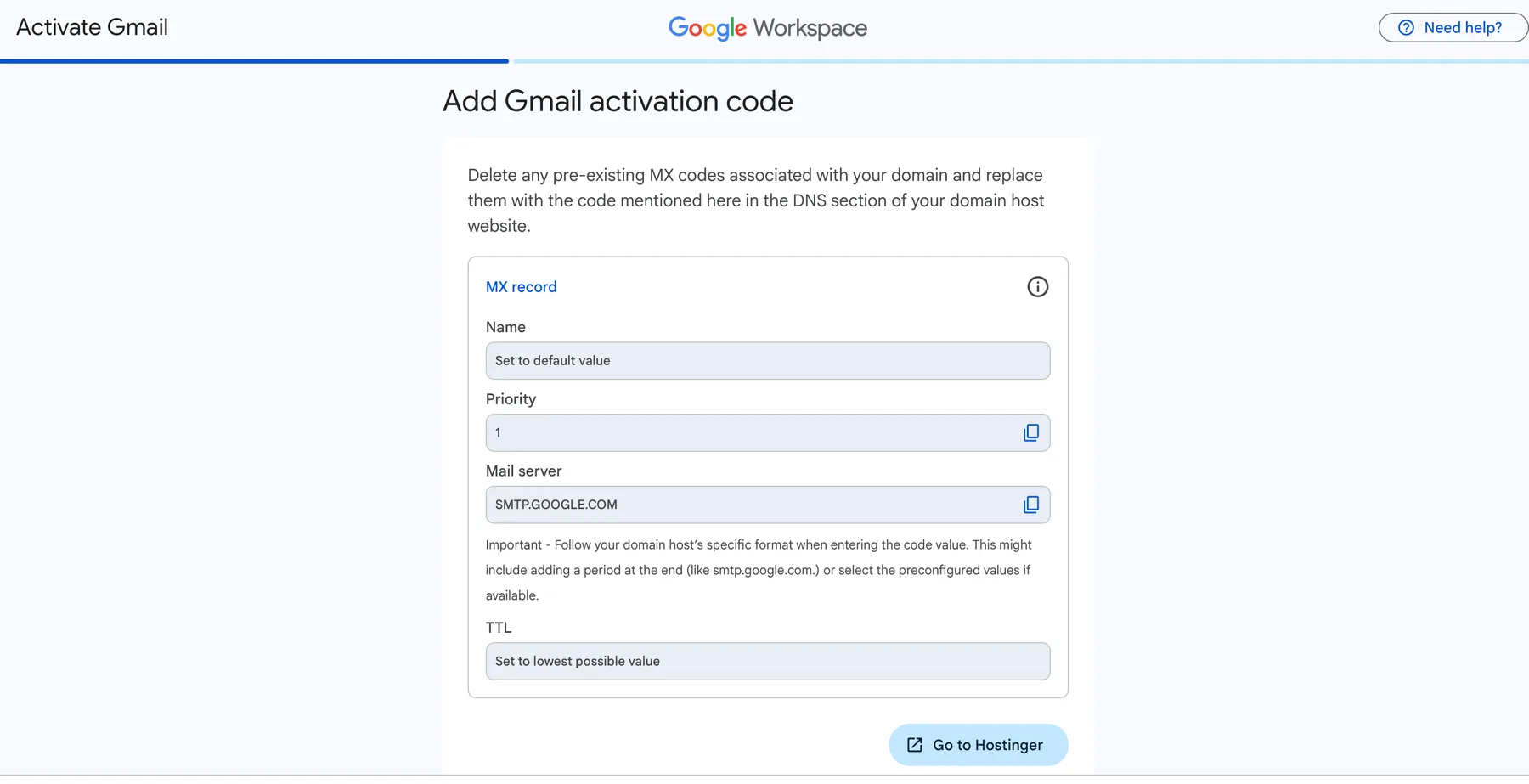The image size is (1529, 784).
Task: Click the Go to Hostinger button
Action: tap(979, 745)
